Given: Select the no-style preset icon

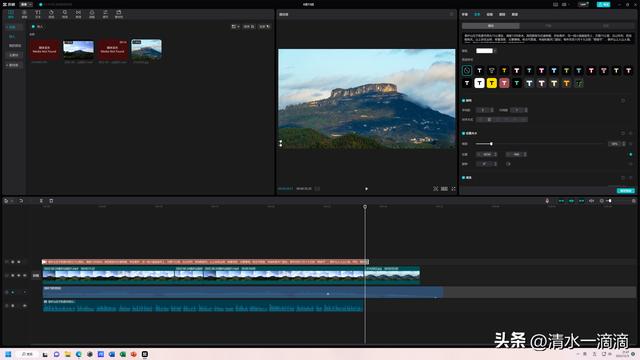Looking at the screenshot, I should 467,71.
